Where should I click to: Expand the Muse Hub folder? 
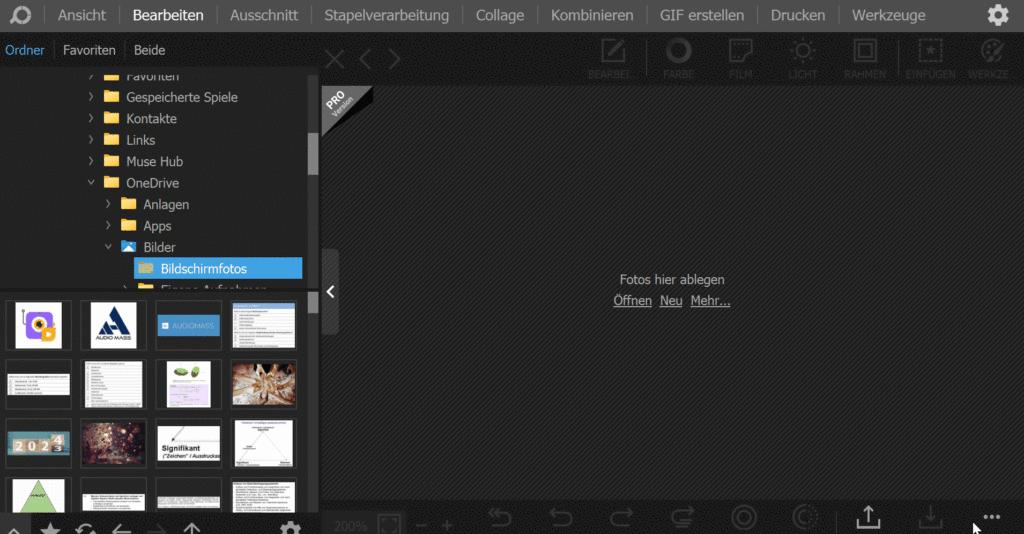(91, 161)
